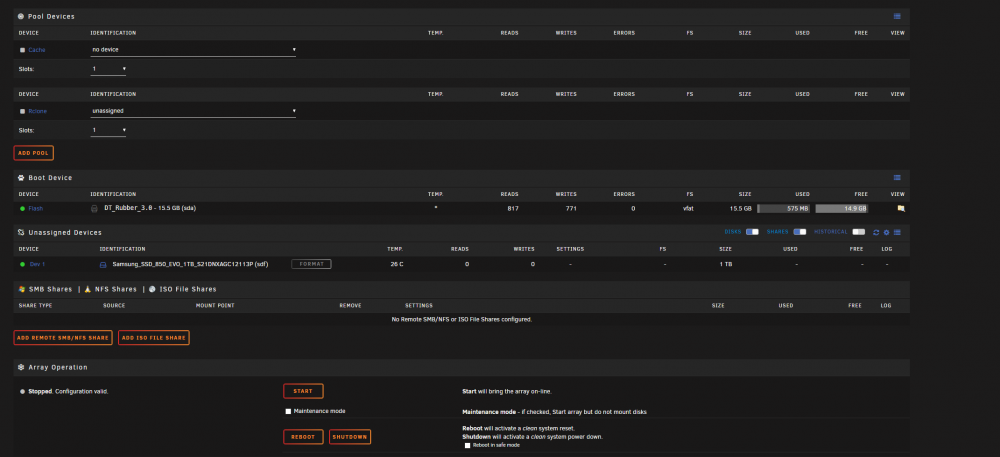This screenshot has height=457, width=1000.
Task: Click the MOUNT POINT column header
Action: pos(215,305)
